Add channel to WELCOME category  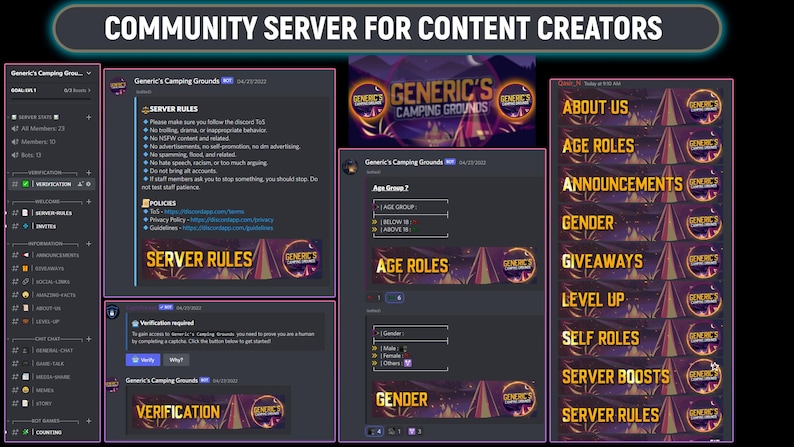[89, 201]
